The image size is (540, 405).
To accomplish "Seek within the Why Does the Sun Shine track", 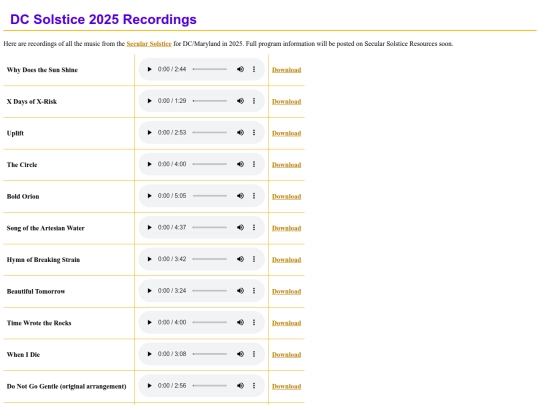I will pyautogui.click(x=210, y=69).
